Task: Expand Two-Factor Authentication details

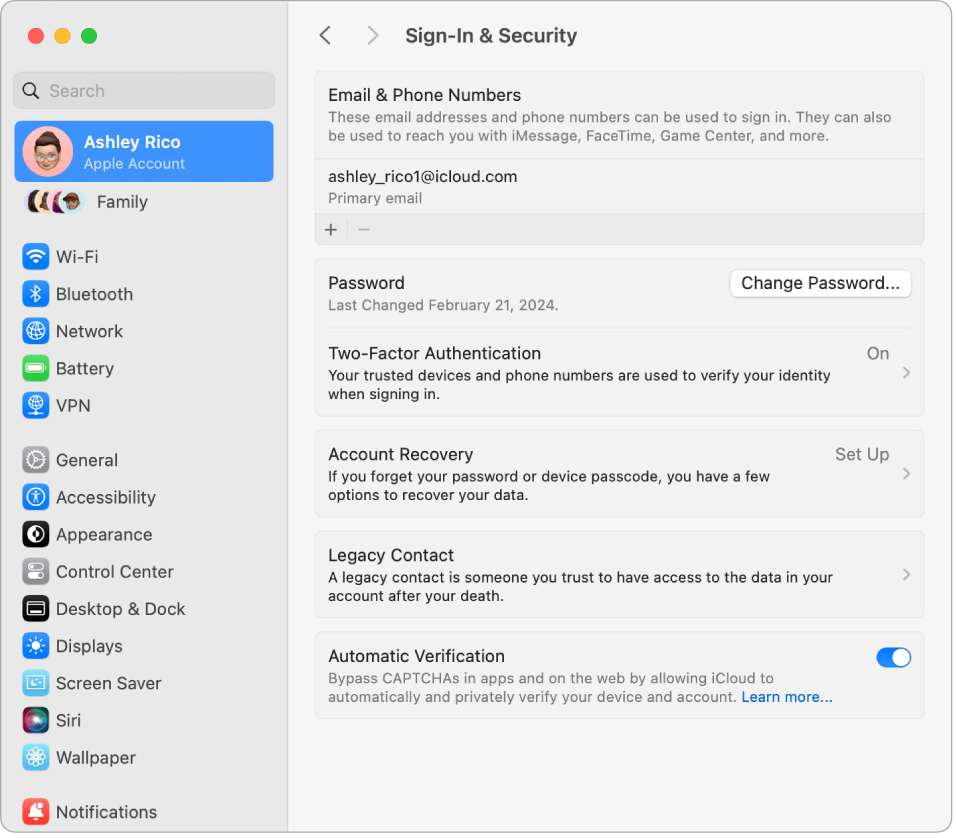Action: (x=906, y=373)
